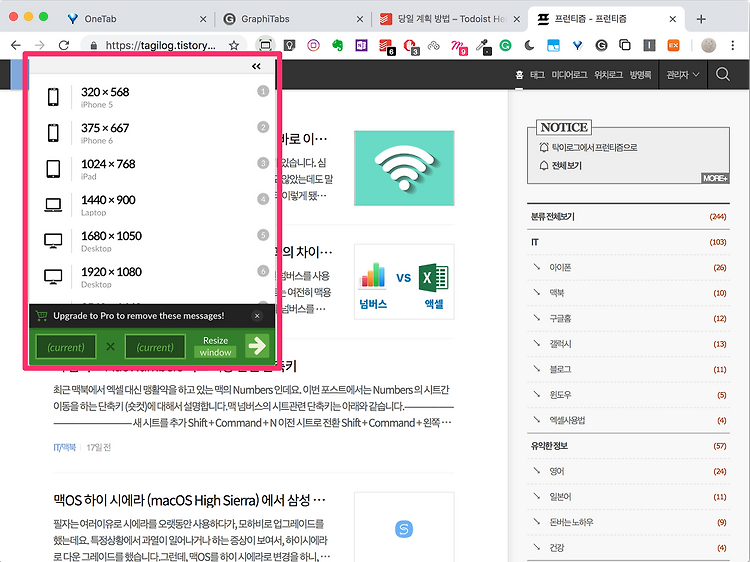Click the chain link extension icon

pos(433,45)
